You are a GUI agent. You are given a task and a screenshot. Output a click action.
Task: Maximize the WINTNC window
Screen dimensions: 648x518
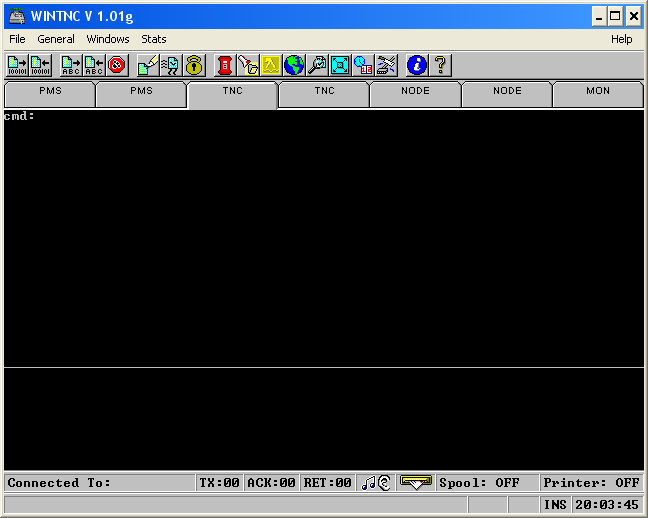pyautogui.click(x=615, y=17)
